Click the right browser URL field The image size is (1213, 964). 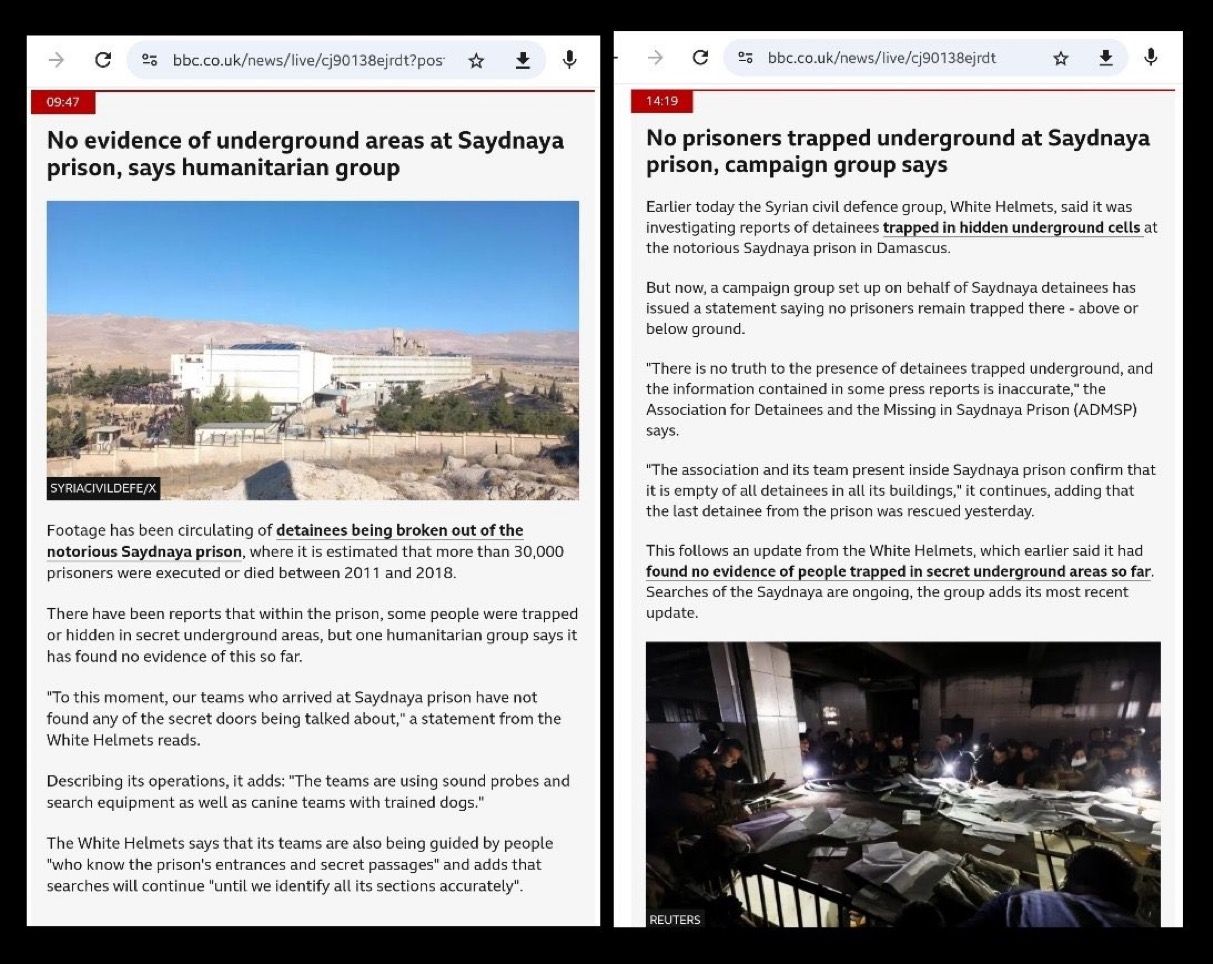pyautogui.click(x=882, y=58)
